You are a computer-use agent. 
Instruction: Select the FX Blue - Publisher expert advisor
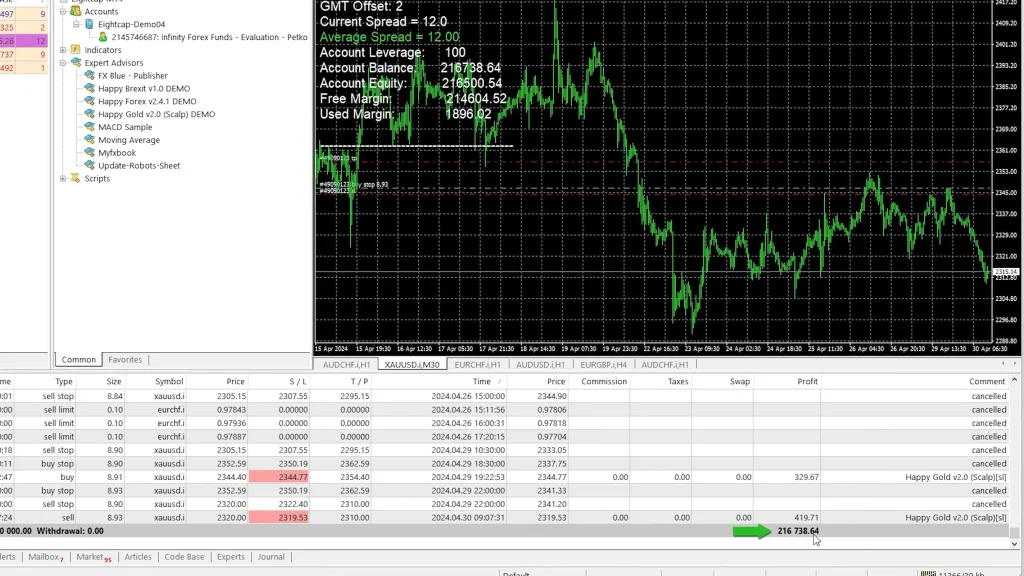click(x=132, y=75)
